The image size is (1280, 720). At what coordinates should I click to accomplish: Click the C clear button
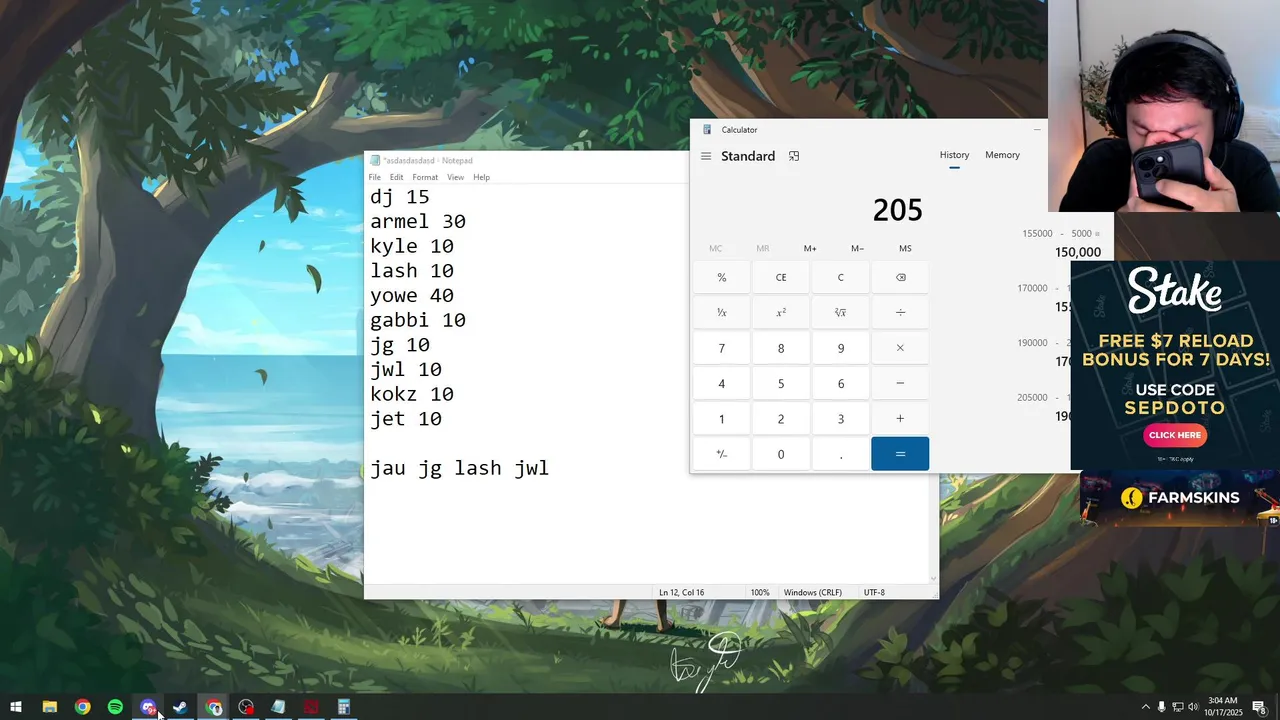coord(841,277)
